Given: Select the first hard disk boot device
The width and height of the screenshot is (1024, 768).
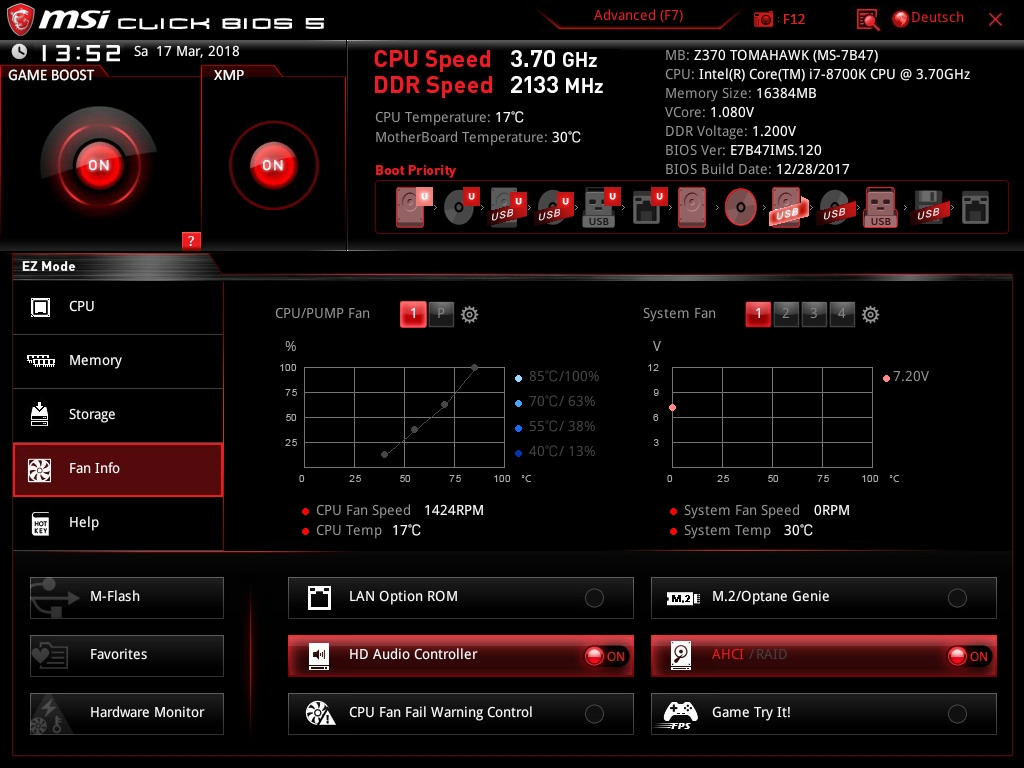Looking at the screenshot, I should [413, 207].
